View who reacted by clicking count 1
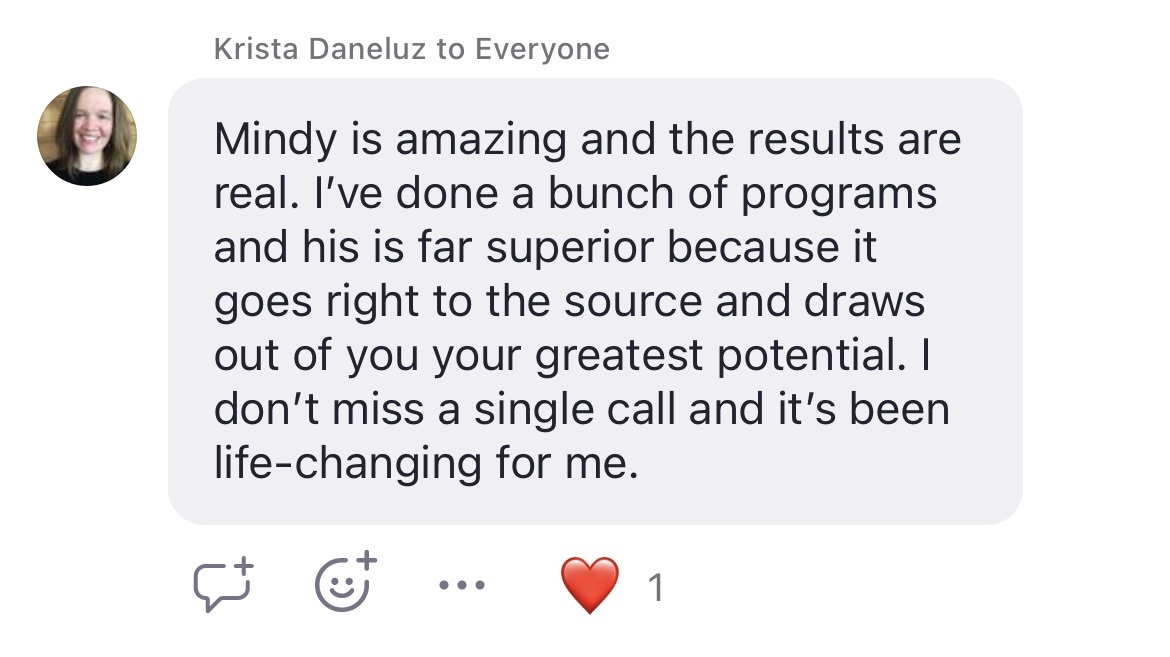Viewport: 1170px width, 657px height. click(656, 588)
